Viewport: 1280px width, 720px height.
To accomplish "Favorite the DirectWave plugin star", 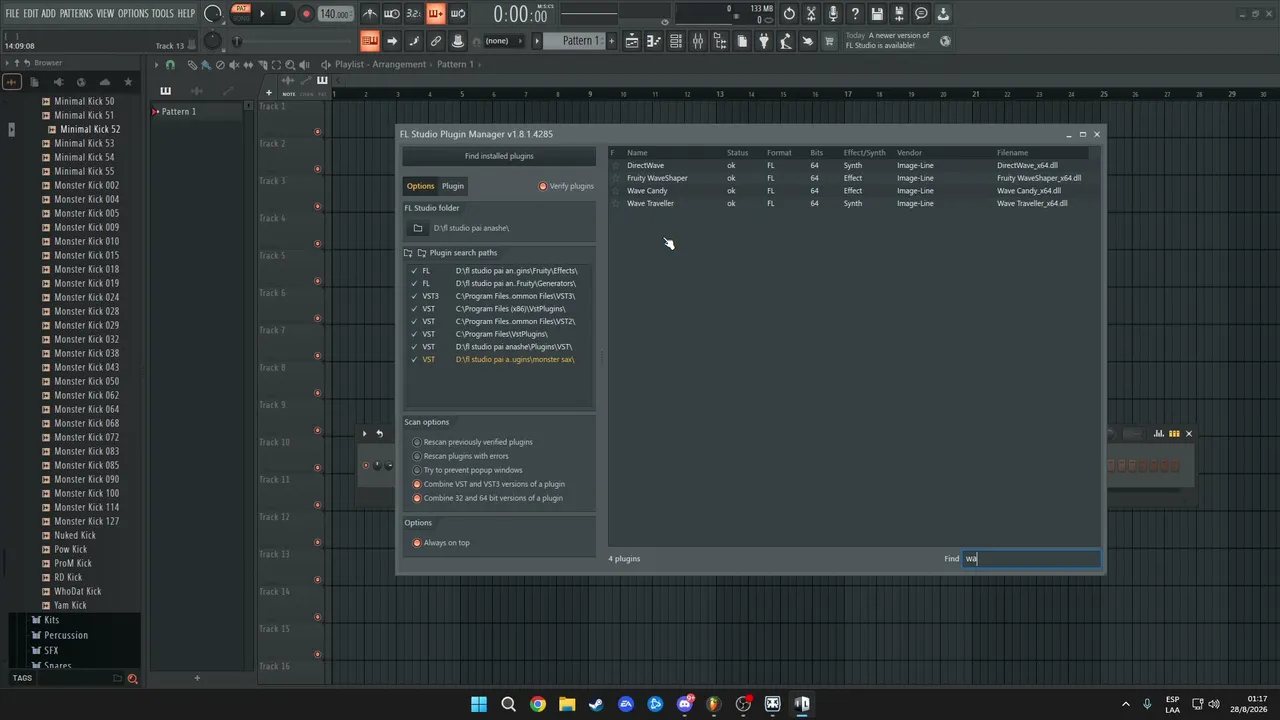I will (x=616, y=165).
